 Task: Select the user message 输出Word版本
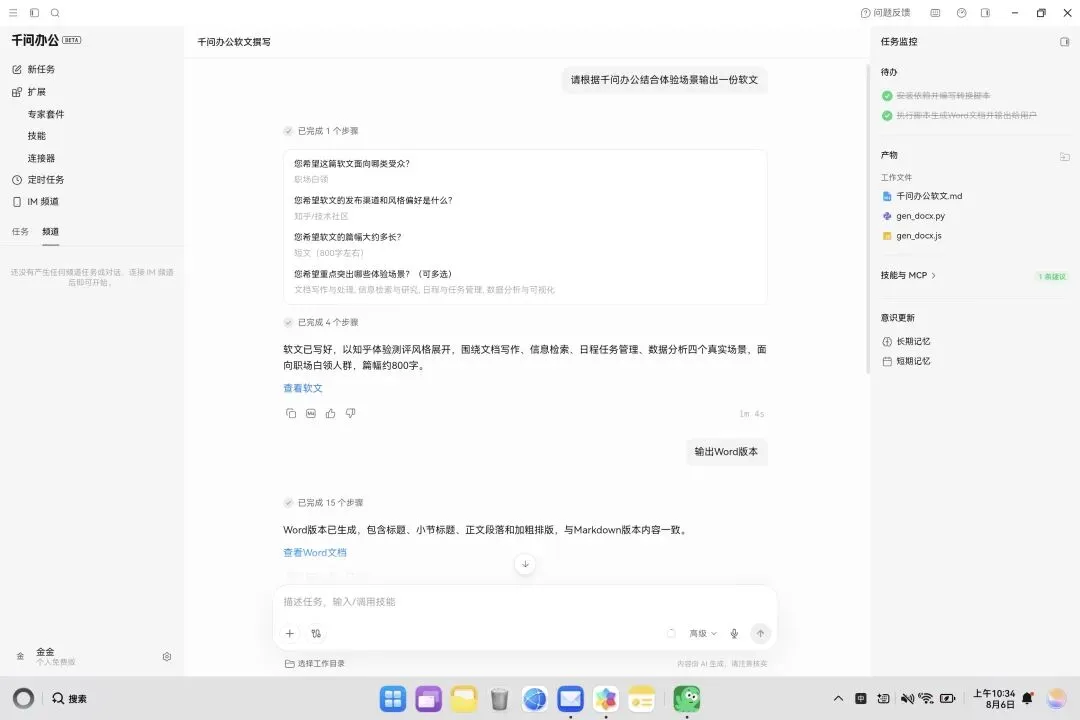point(726,452)
